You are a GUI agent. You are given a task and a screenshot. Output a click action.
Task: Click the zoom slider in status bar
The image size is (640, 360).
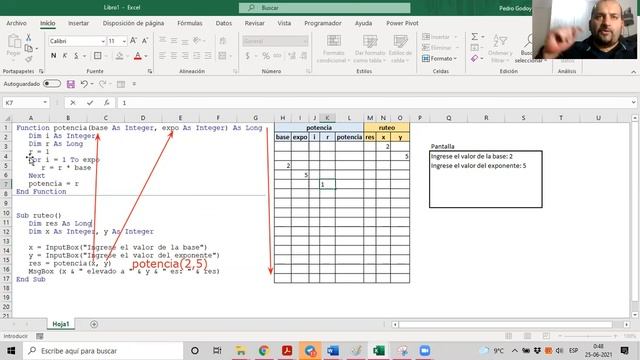588,336
